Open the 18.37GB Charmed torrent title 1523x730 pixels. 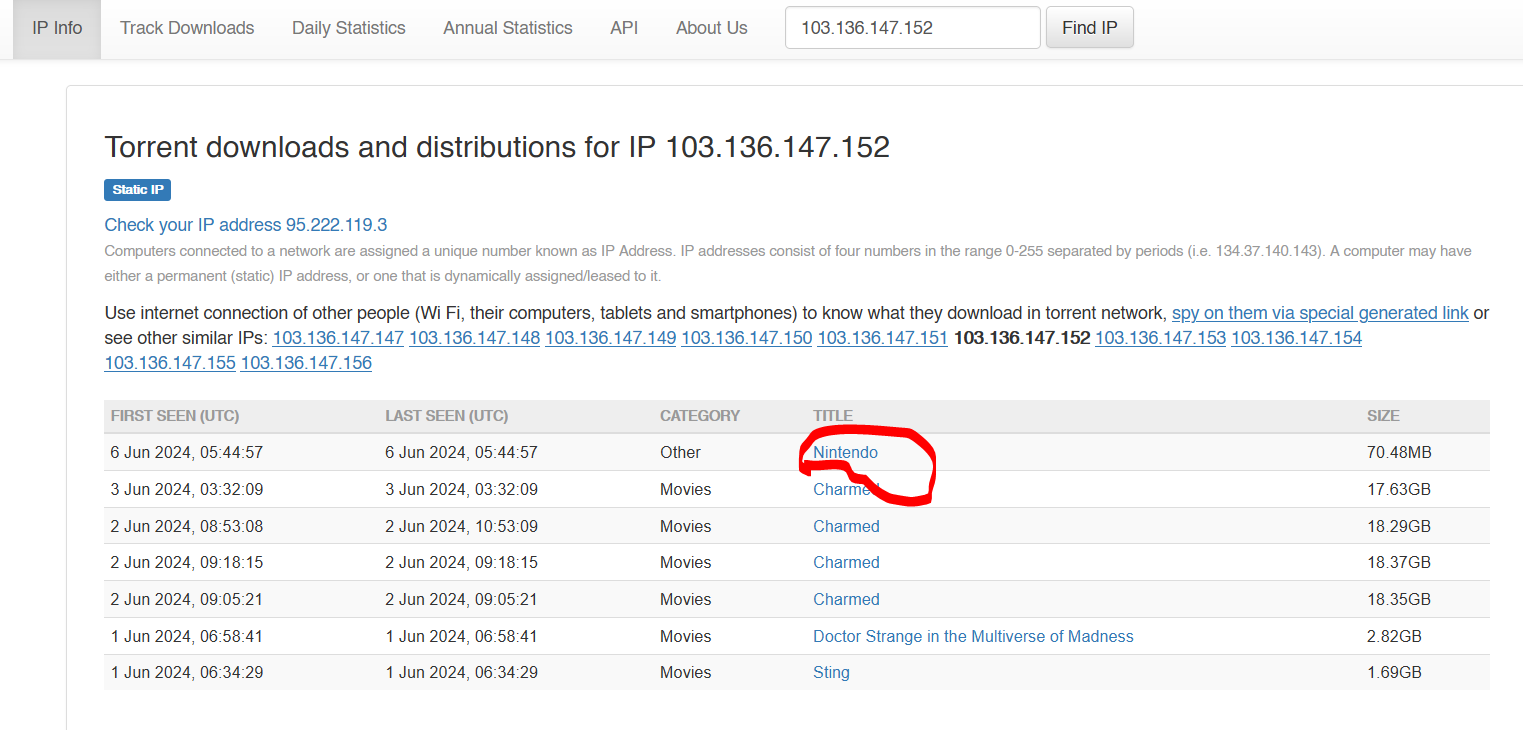click(846, 563)
